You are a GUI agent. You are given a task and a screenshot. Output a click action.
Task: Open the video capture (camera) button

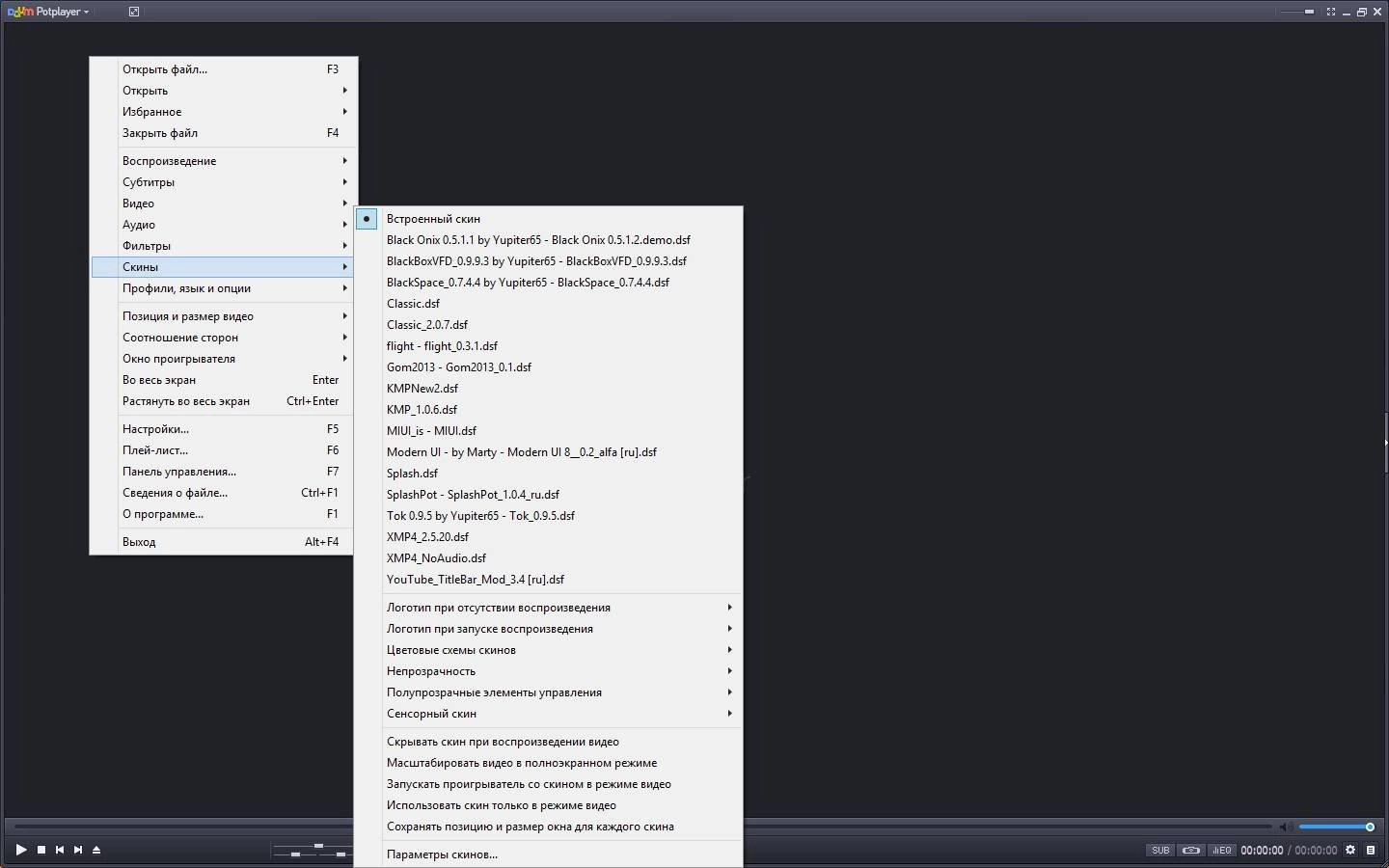pyautogui.click(x=1191, y=851)
